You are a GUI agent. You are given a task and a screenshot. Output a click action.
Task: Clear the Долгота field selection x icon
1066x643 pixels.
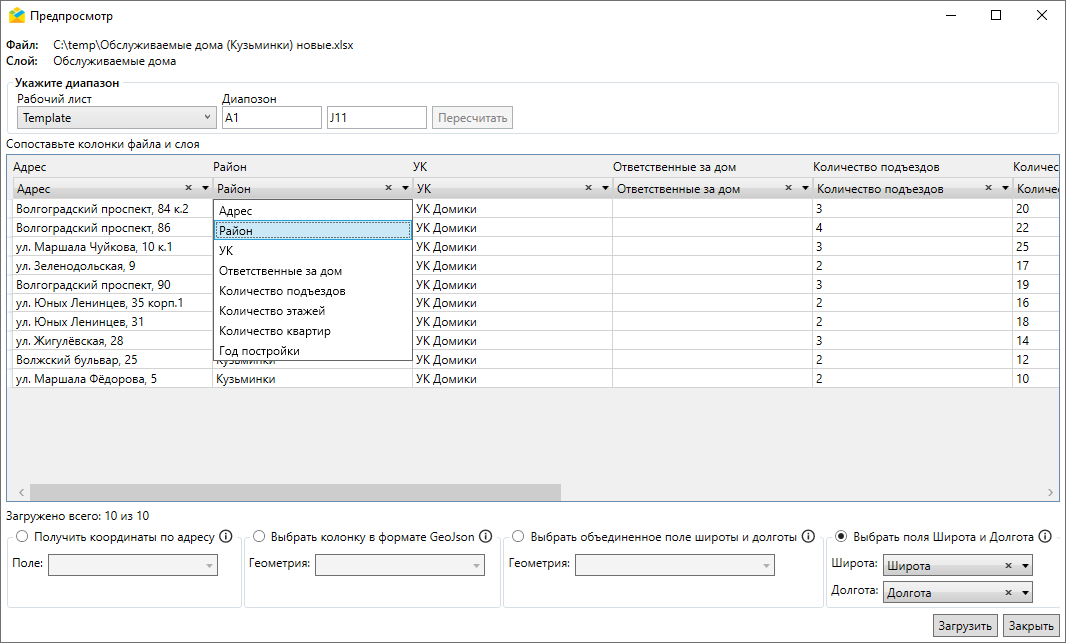pyautogui.click(x=1009, y=593)
